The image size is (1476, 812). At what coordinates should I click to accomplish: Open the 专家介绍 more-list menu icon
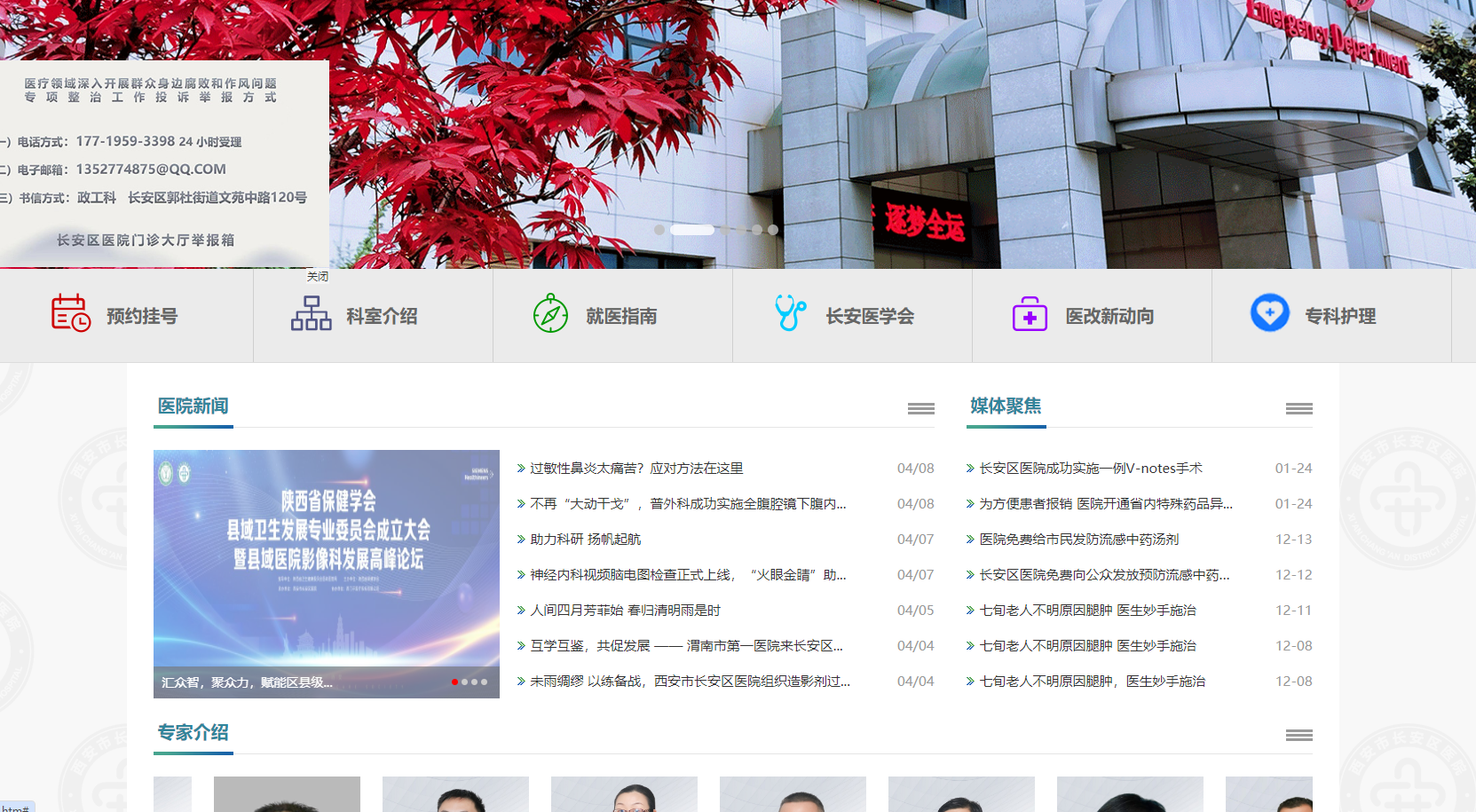(1298, 735)
